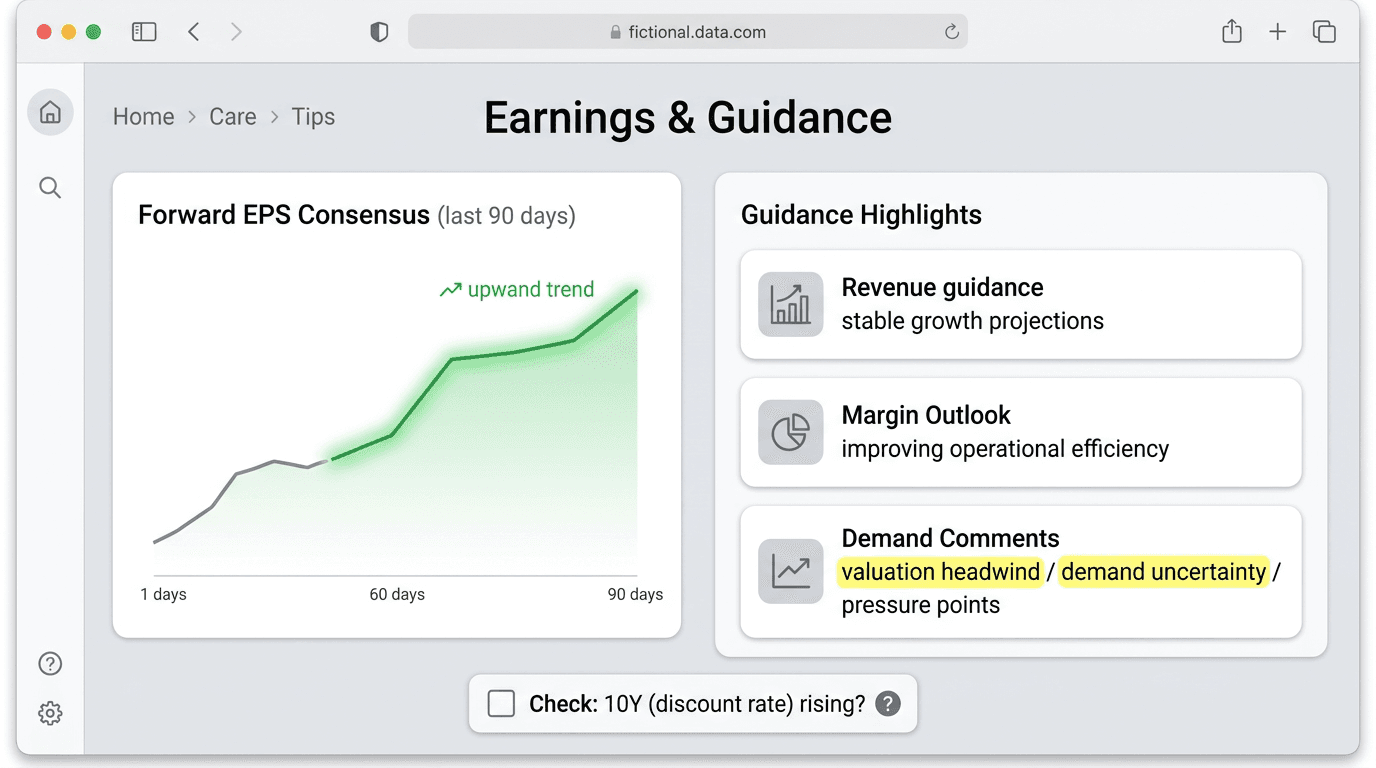Screen dimensions: 1376x768
Task: Click the privacy shield icon
Action: [x=379, y=32]
